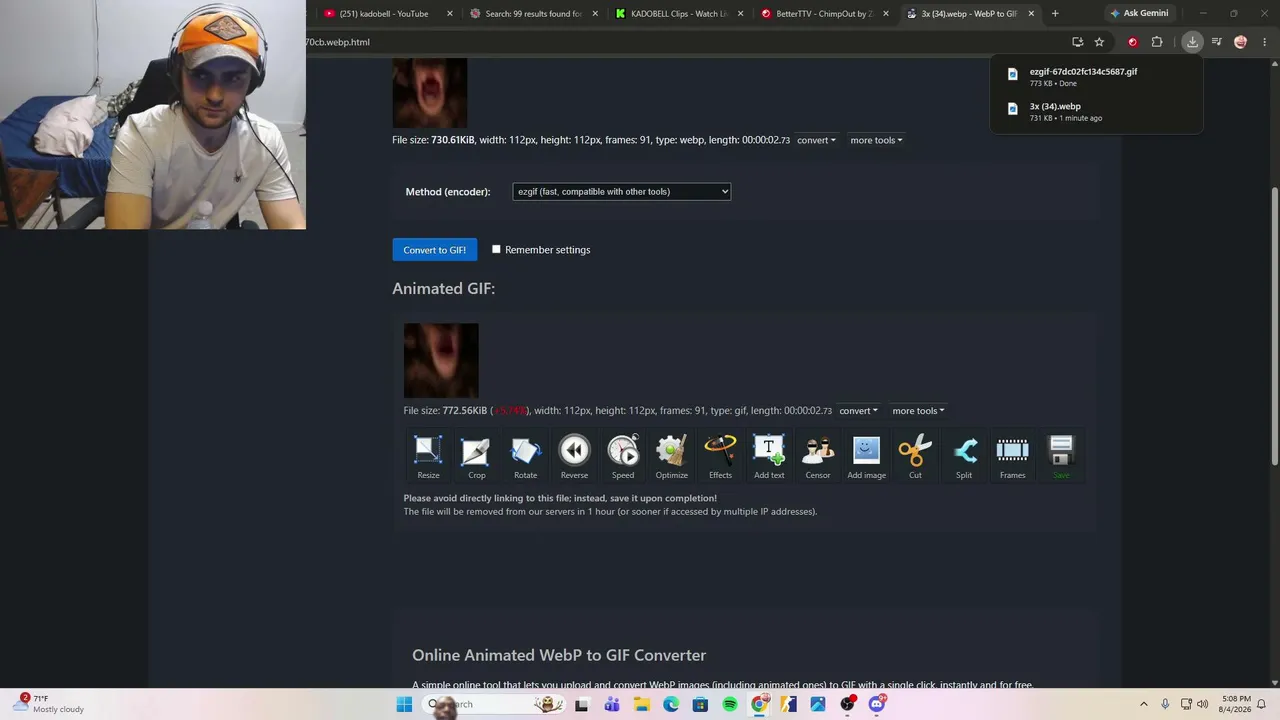Open Chrome media controls

[1216, 42]
